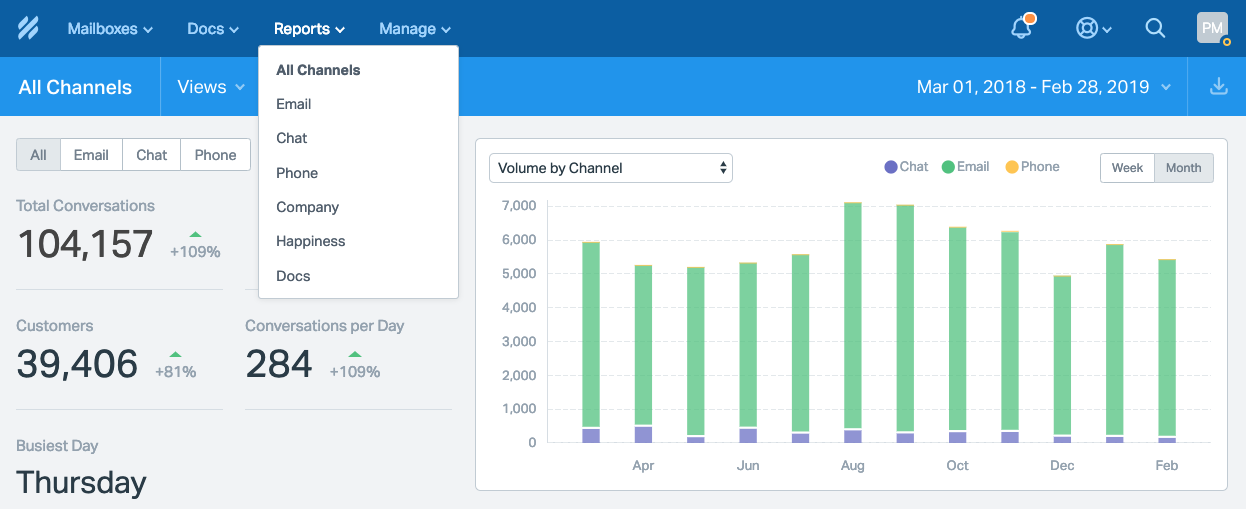
Task: Click Conversations per Day value 284
Action: (x=279, y=364)
